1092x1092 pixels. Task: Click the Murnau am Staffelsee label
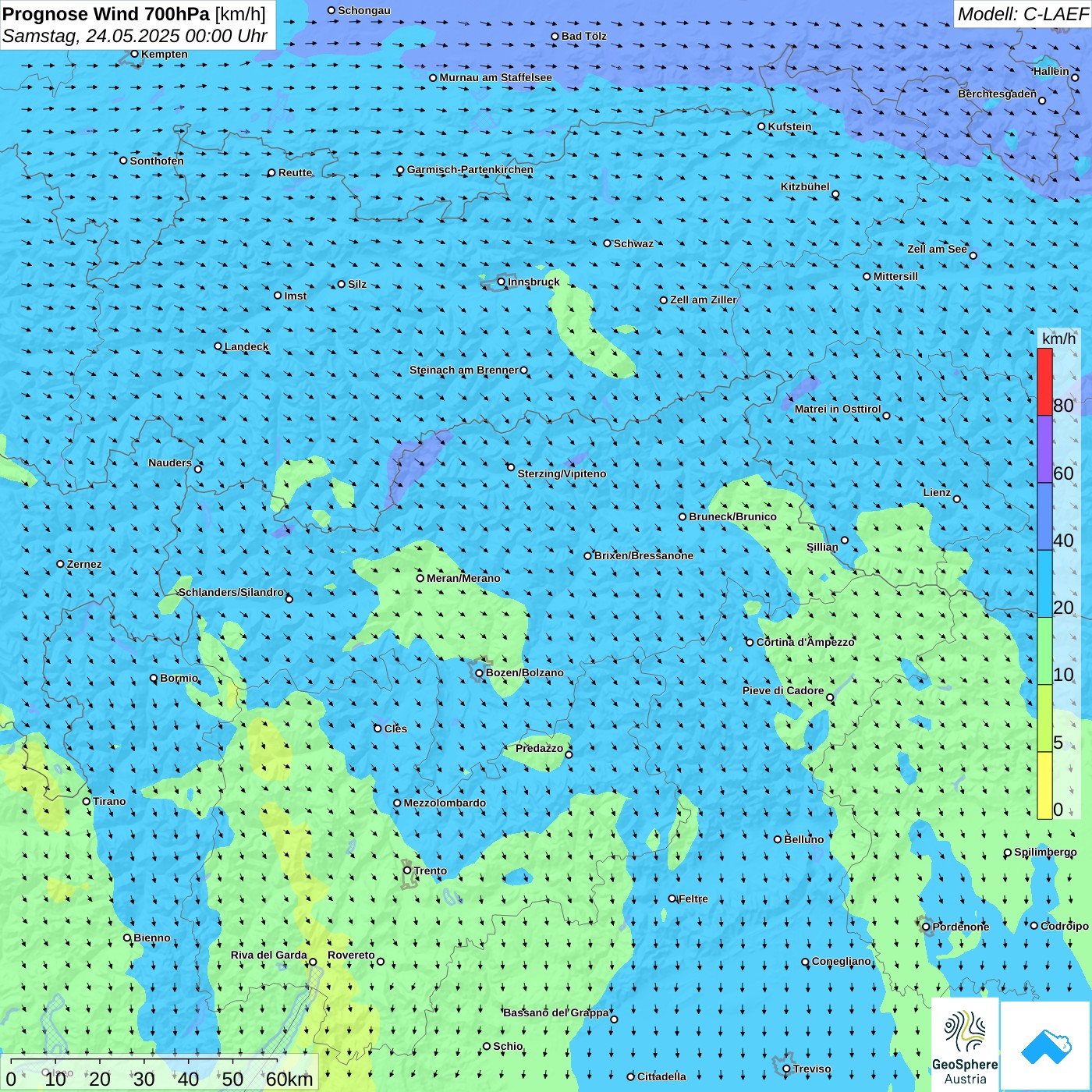(x=495, y=77)
